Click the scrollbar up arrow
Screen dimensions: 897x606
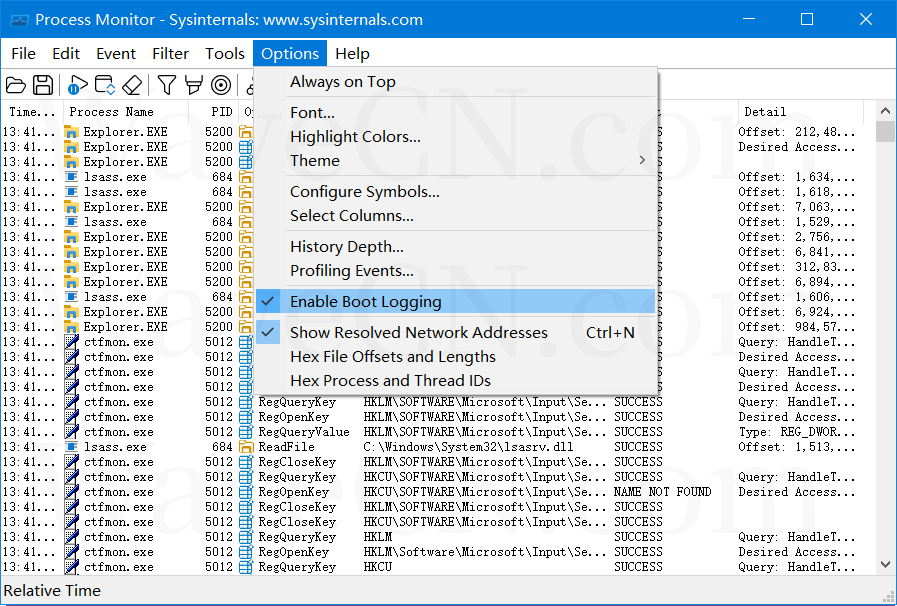pyautogui.click(x=886, y=111)
